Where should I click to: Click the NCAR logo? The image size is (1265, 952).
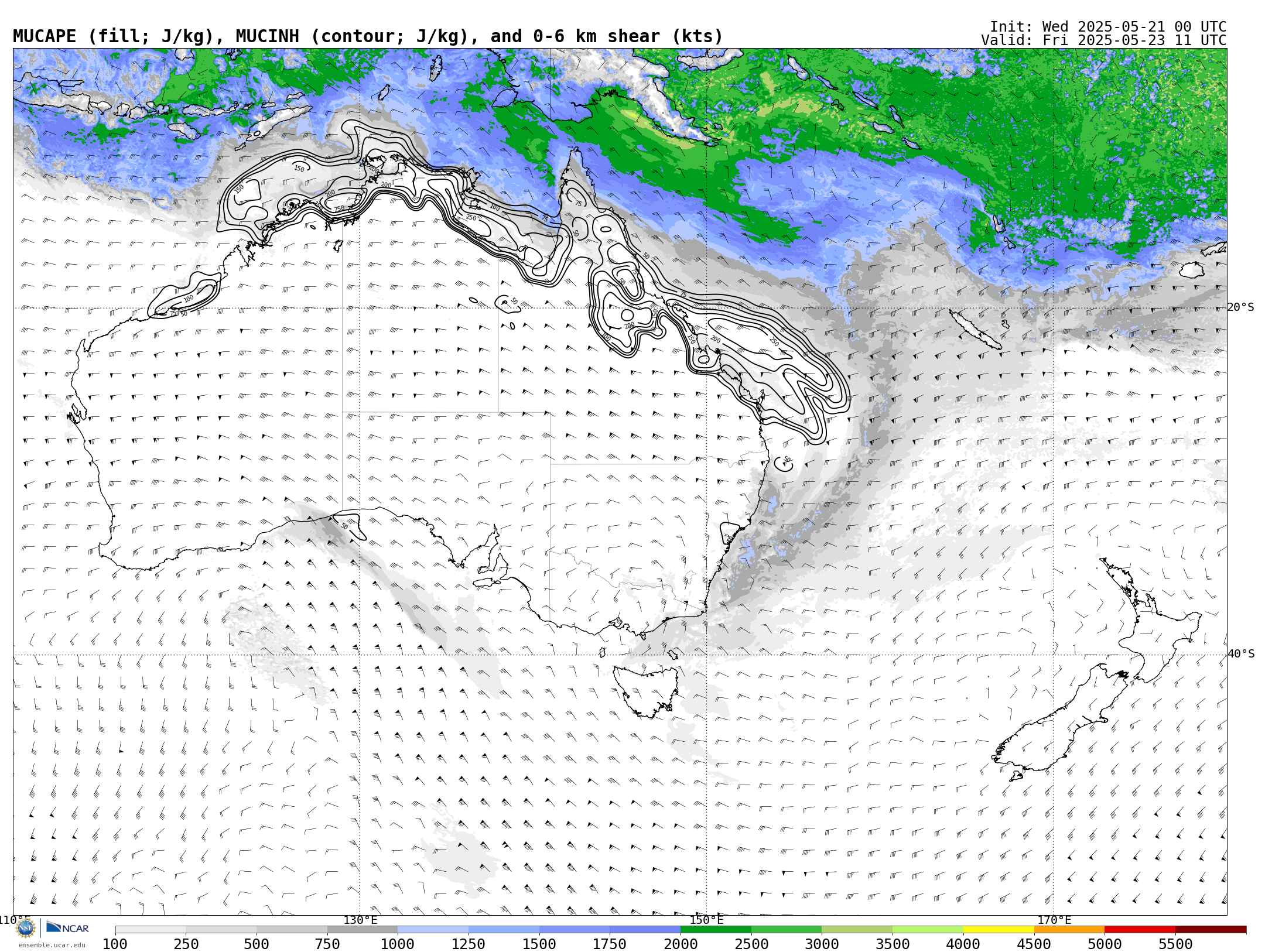[67, 927]
